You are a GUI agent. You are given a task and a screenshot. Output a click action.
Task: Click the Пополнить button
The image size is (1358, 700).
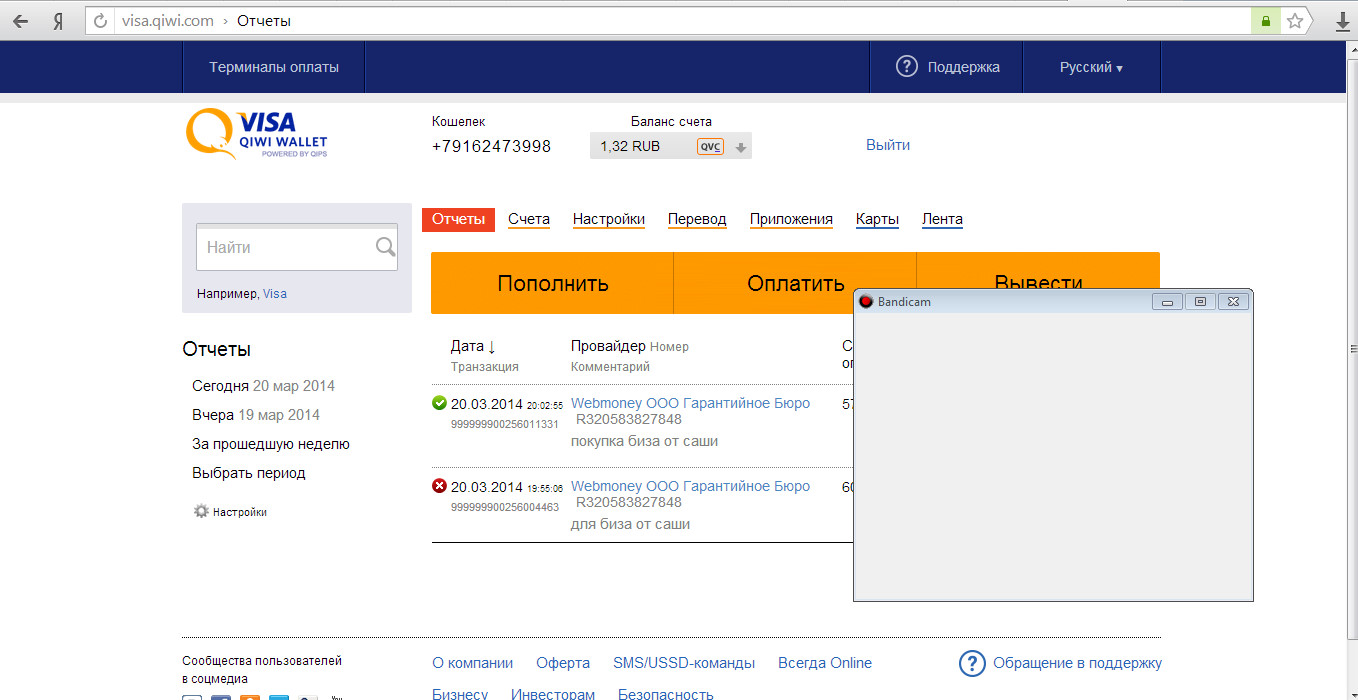click(552, 283)
